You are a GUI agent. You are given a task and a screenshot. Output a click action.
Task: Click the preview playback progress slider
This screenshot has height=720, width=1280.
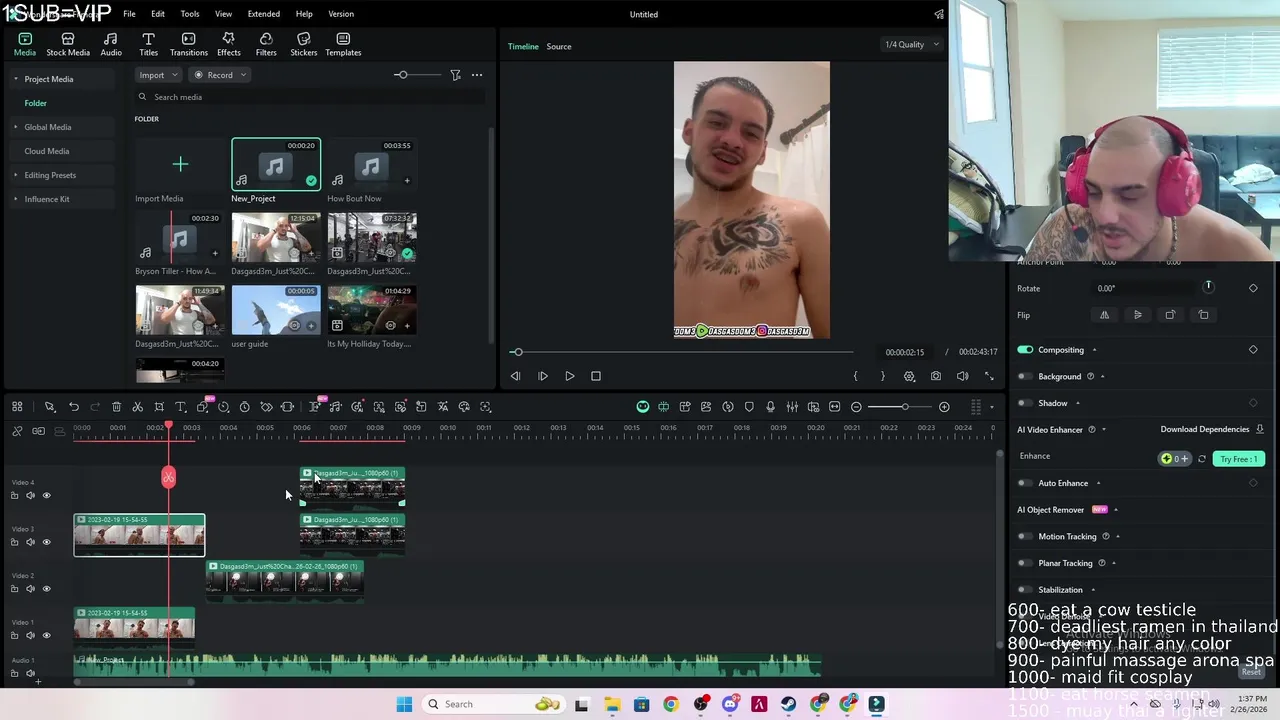point(683,352)
